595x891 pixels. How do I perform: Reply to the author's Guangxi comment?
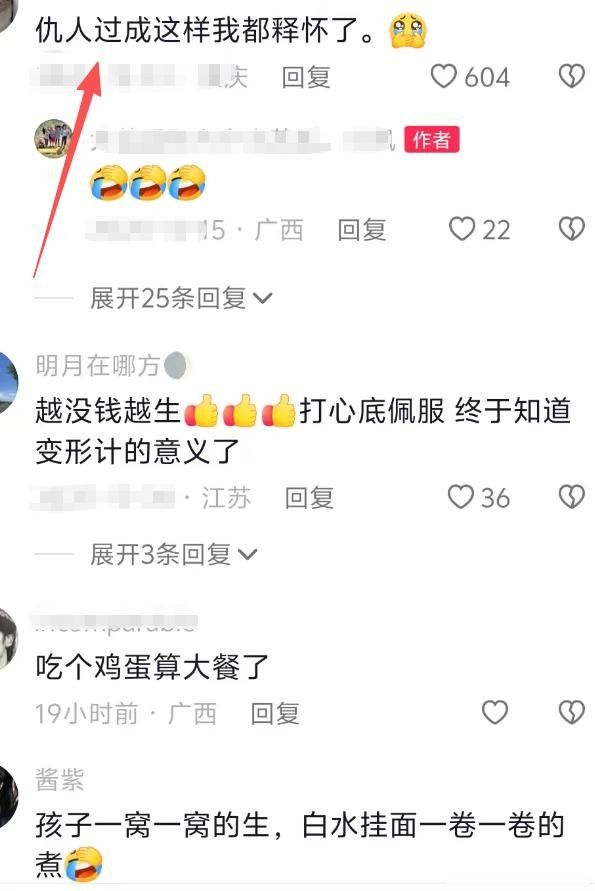361,230
